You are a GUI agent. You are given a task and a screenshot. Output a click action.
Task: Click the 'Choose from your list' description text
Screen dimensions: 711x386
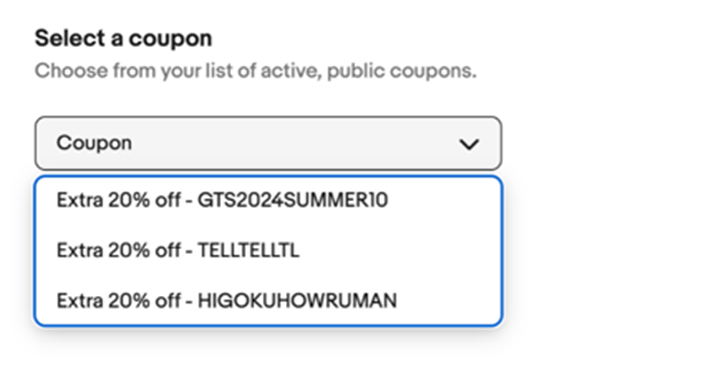[256, 71]
